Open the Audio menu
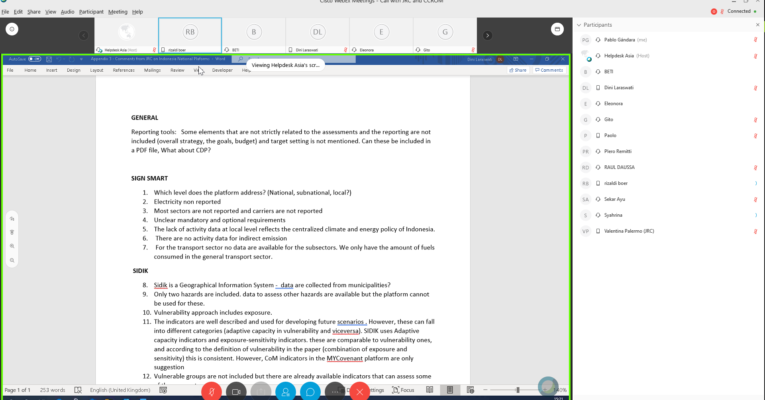This screenshot has width=765, height=400. (67, 11)
